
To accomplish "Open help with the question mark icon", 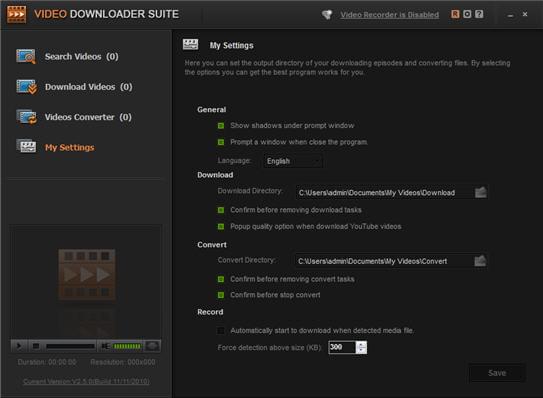I will [479, 14].
